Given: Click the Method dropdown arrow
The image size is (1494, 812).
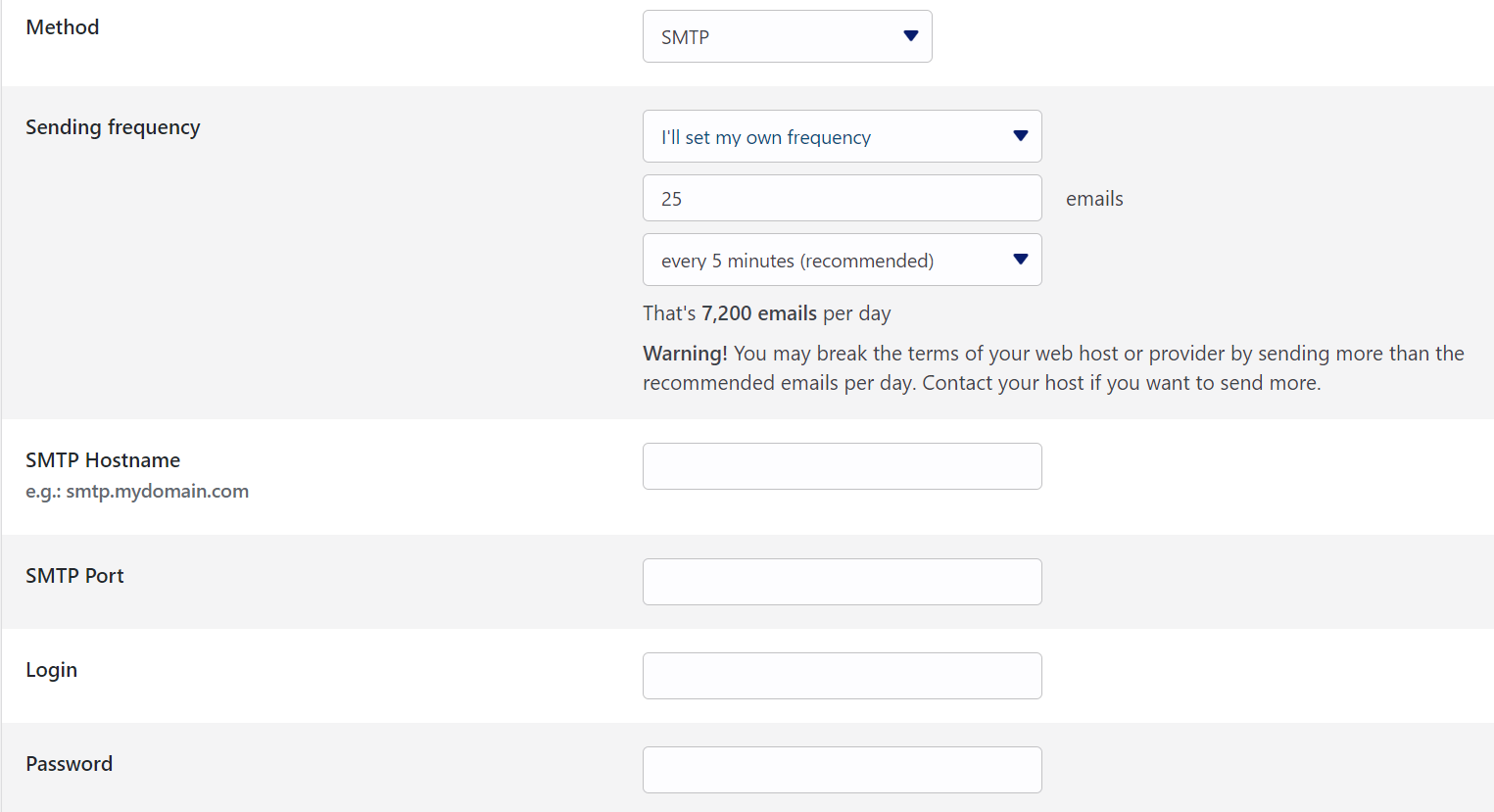Looking at the screenshot, I should tap(911, 35).
